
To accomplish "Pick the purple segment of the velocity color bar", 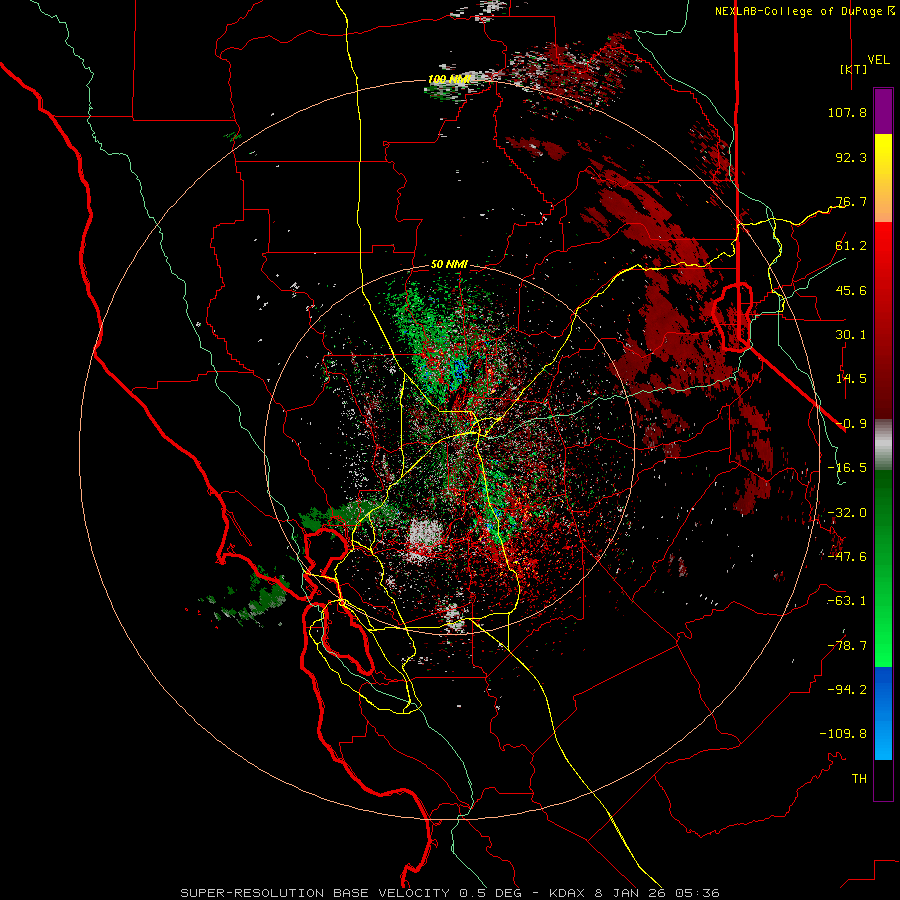I will click(883, 111).
